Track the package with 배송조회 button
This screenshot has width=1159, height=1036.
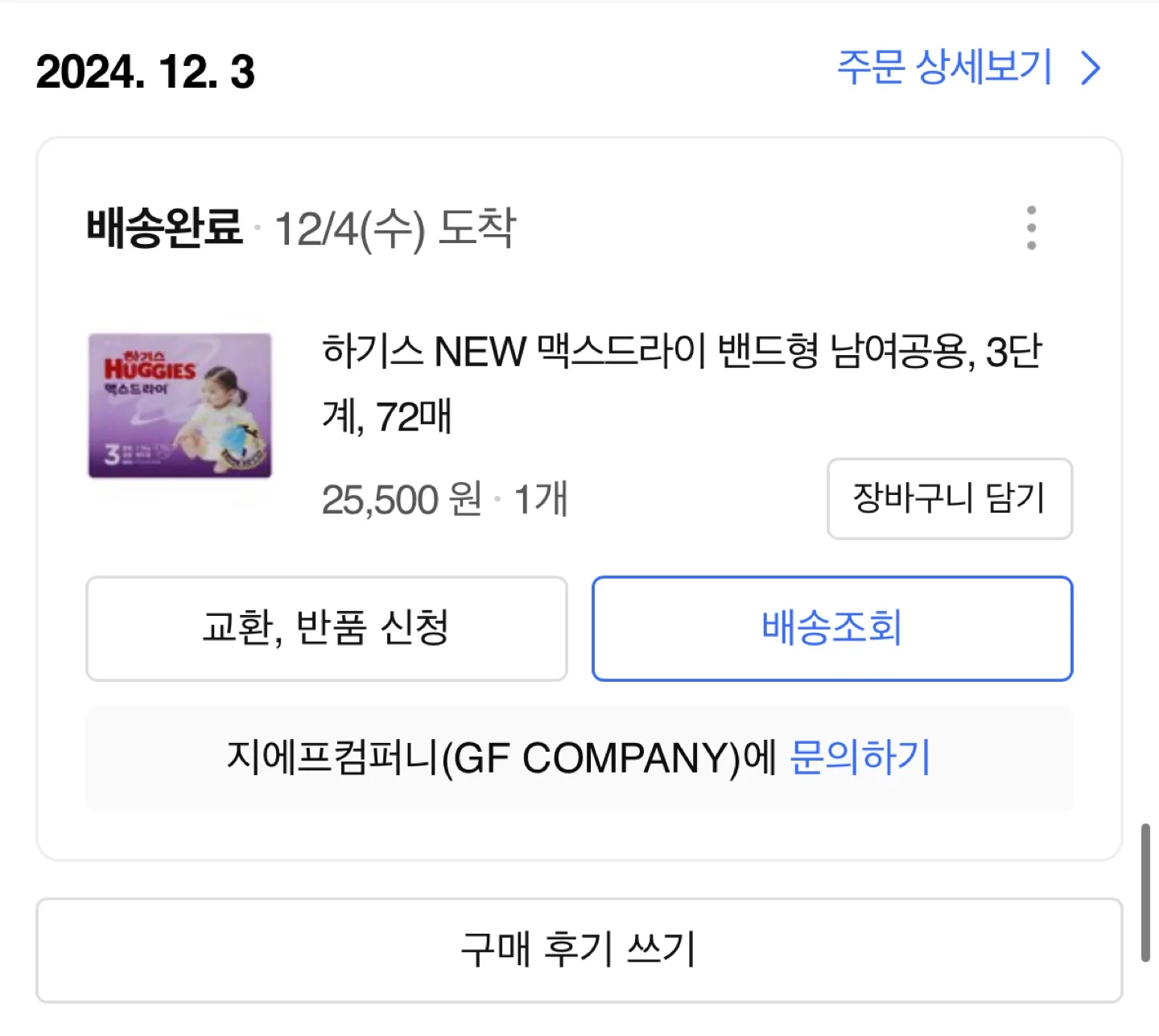[x=832, y=629]
